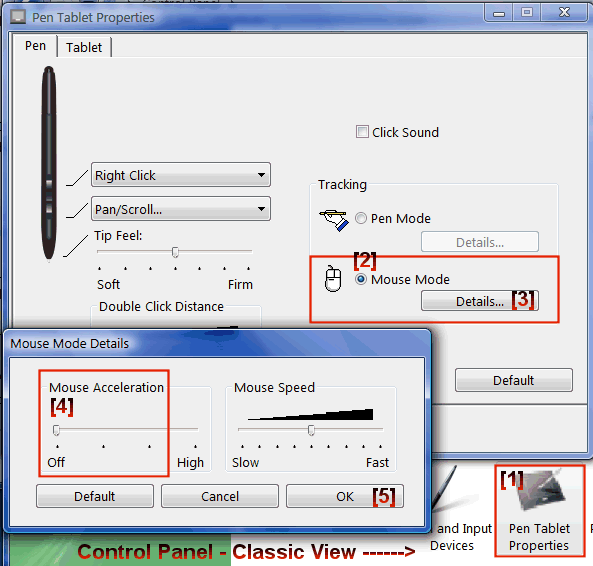Click the "Double Click Distance" group label

[x=161, y=306]
